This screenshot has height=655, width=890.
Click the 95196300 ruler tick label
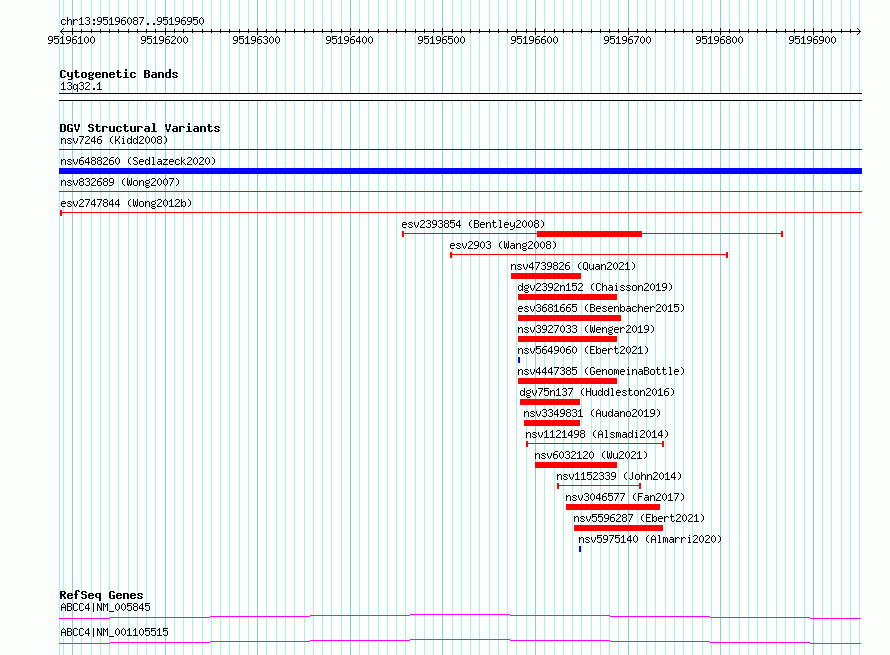pyautogui.click(x=256, y=40)
